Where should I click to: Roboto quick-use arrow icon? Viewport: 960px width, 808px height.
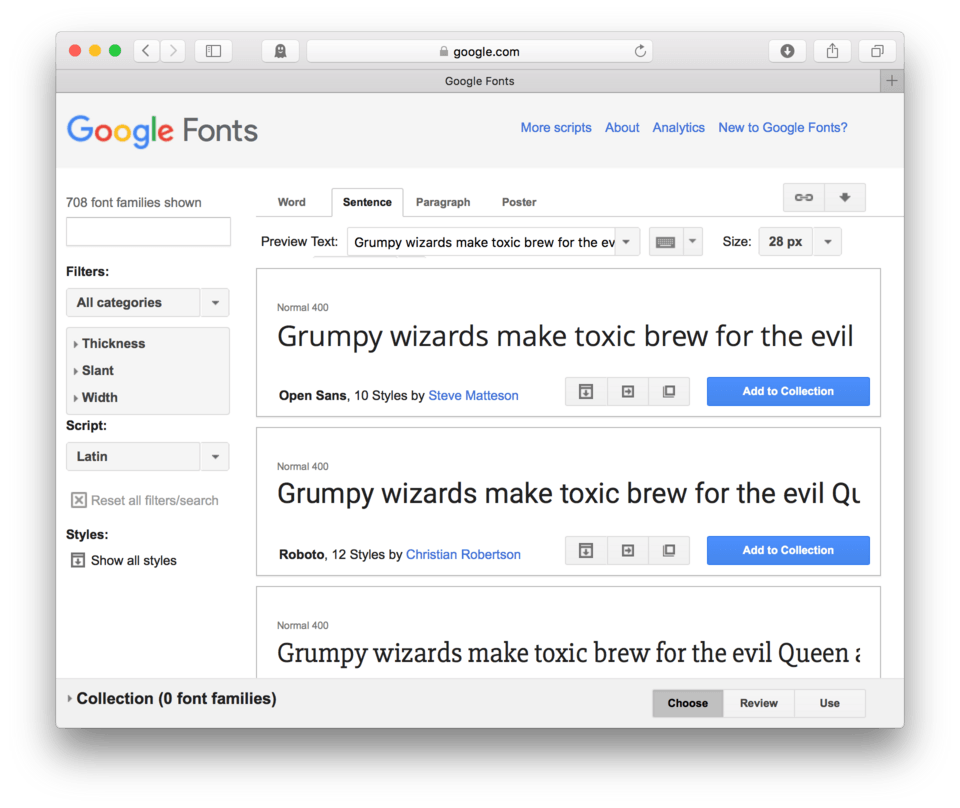coord(628,550)
